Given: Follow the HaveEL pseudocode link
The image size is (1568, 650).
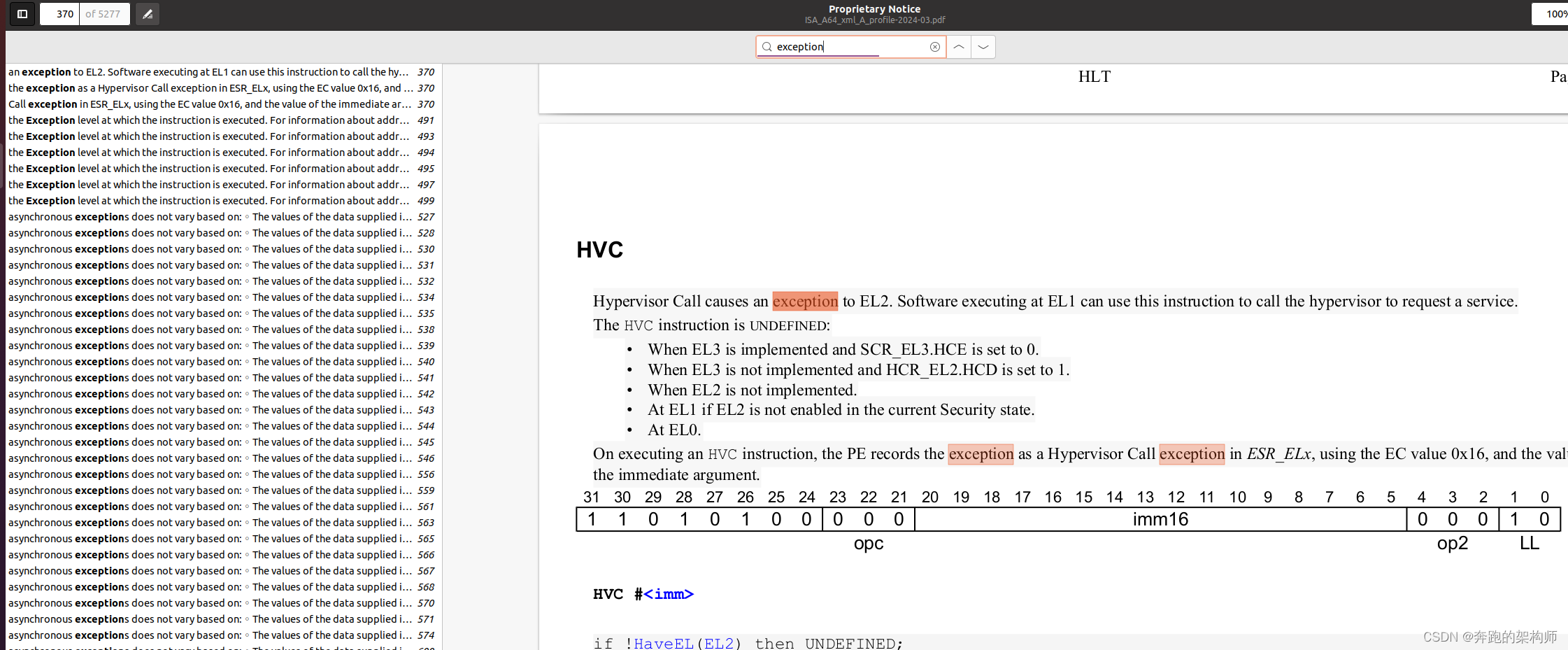Looking at the screenshot, I should pos(664,643).
